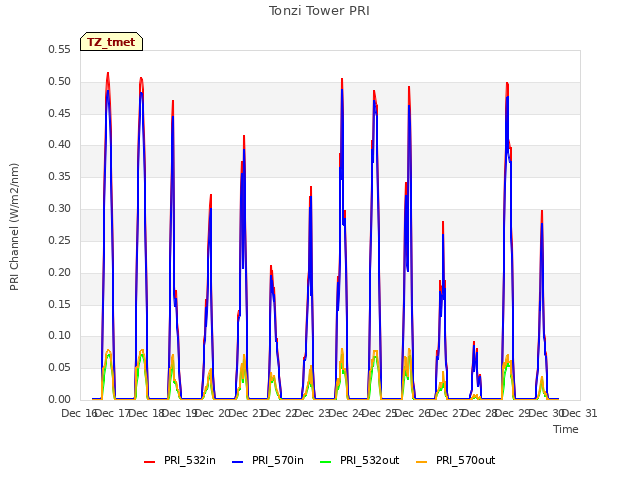Click the 0.30 y-axis tick label
Screen dimensions: 640x480
pyautogui.click(x=59, y=209)
